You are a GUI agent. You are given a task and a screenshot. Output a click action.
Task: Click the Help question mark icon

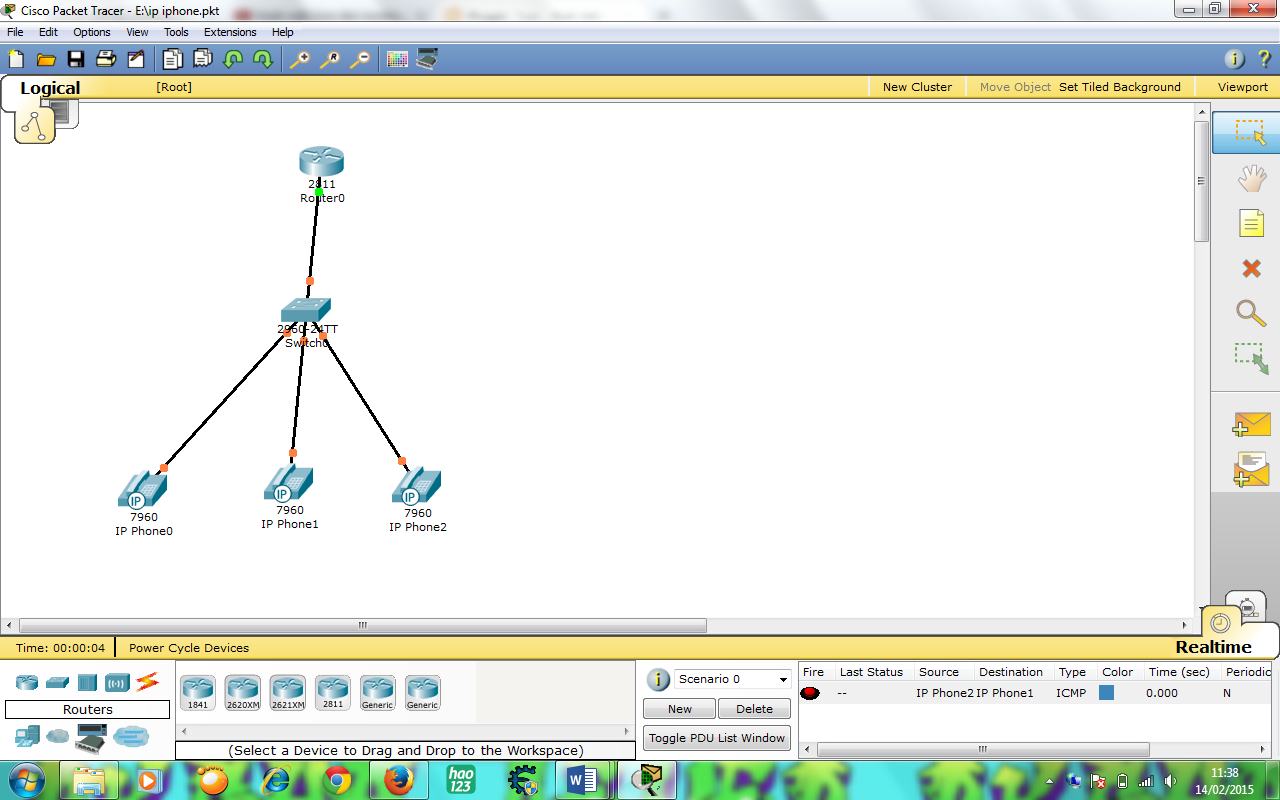point(1263,59)
